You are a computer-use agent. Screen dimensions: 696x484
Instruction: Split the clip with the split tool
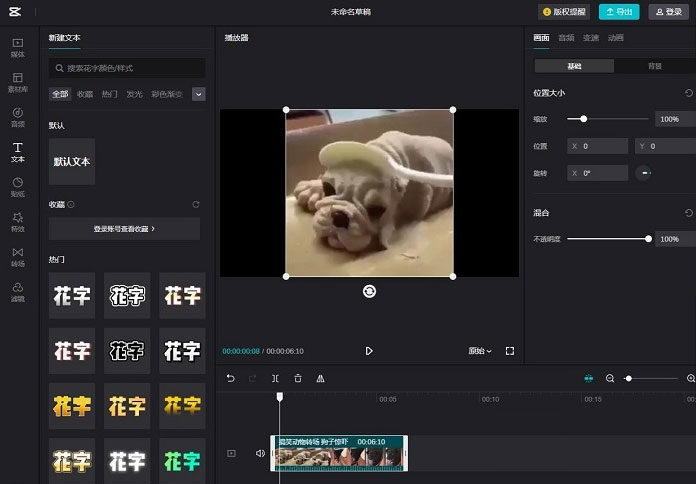[275, 378]
